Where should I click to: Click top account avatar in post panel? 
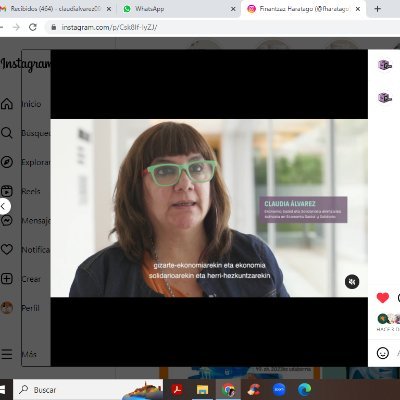pyautogui.click(x=385, y=65)
